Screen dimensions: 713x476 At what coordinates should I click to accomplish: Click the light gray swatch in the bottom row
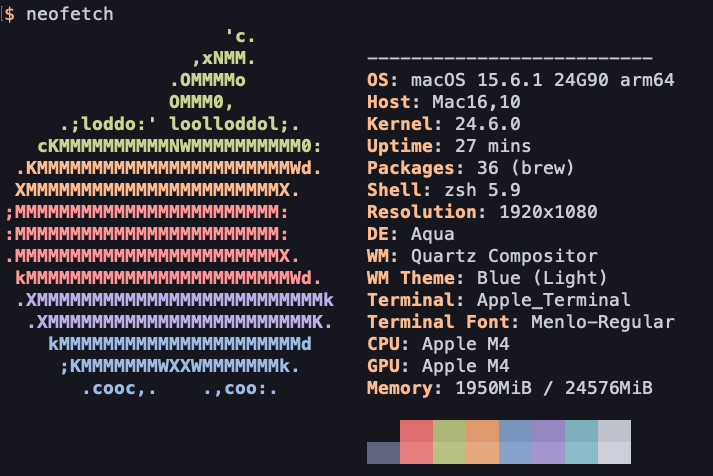pyautogui.click(x=614, y=453)
